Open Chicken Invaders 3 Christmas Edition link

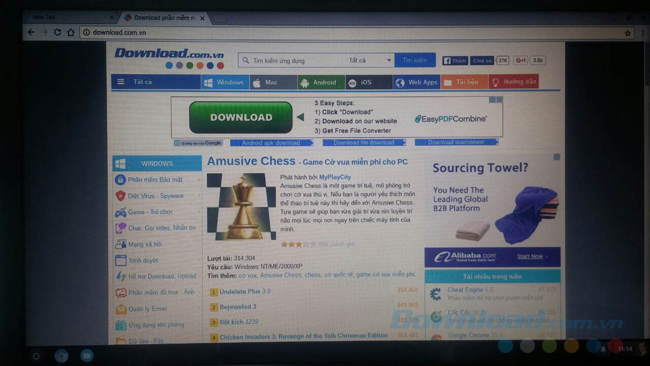coord(303,336)
